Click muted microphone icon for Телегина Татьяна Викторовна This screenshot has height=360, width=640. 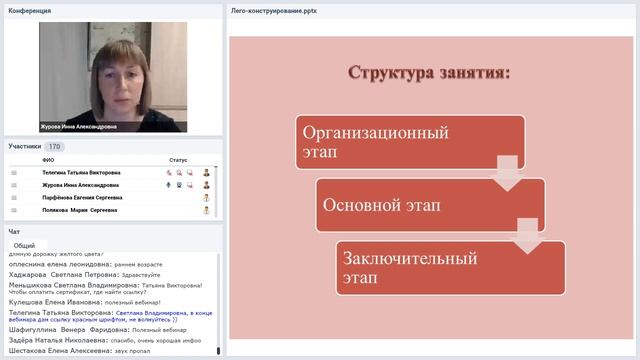169,173
